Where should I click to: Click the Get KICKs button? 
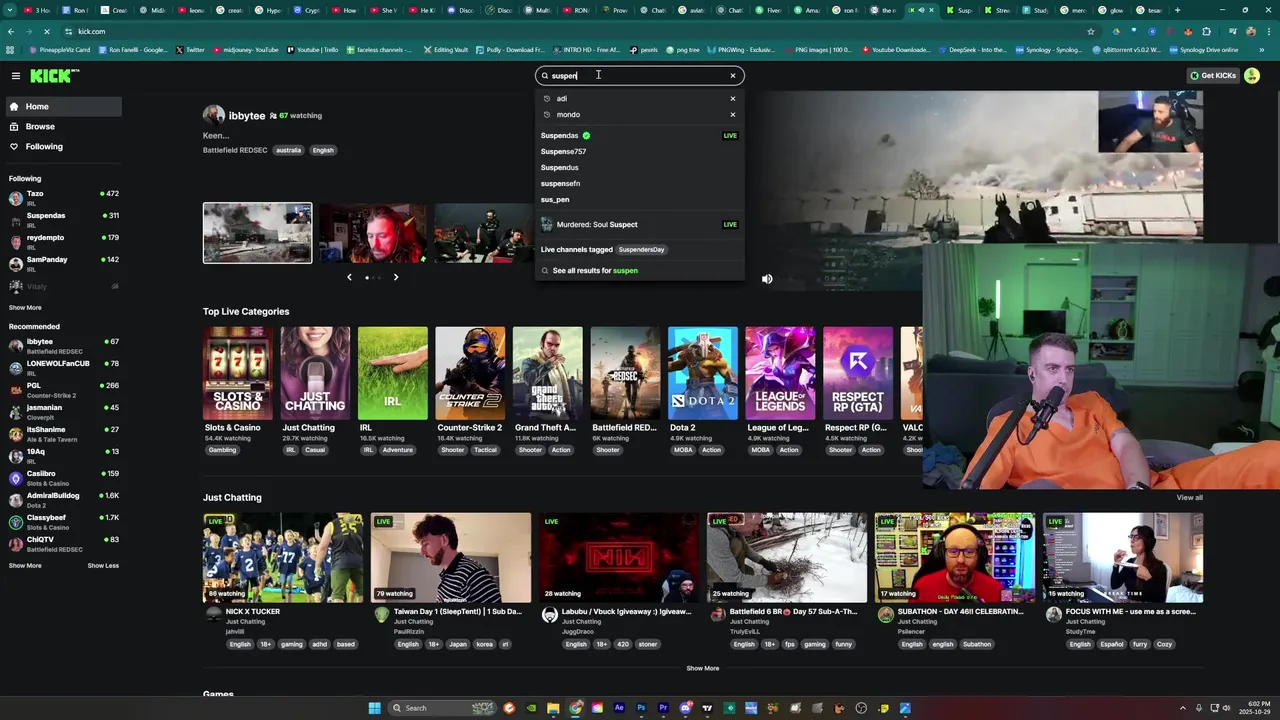(1212, 75)
